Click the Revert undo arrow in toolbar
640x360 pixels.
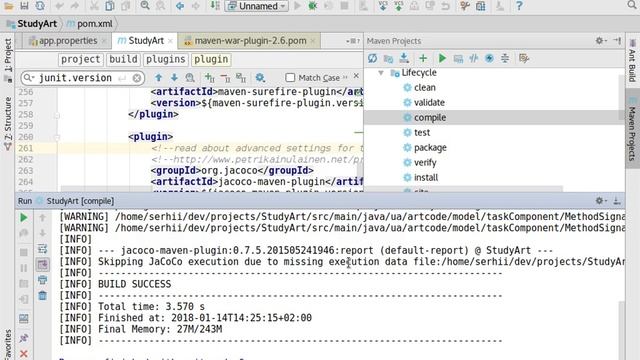(445, 6)
